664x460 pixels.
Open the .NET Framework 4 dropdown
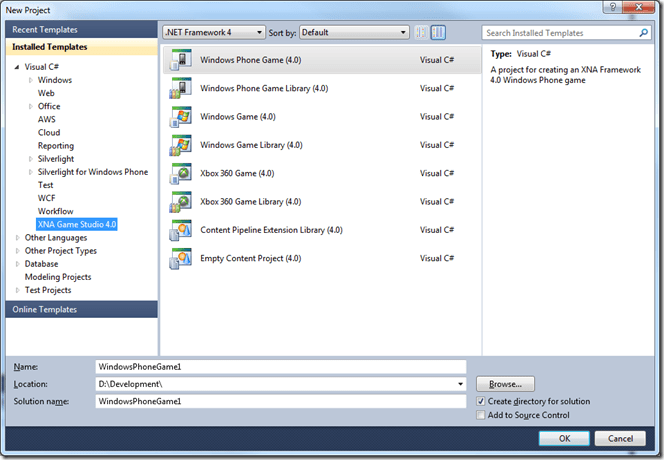pyautogui.click(x=214, y=32)
